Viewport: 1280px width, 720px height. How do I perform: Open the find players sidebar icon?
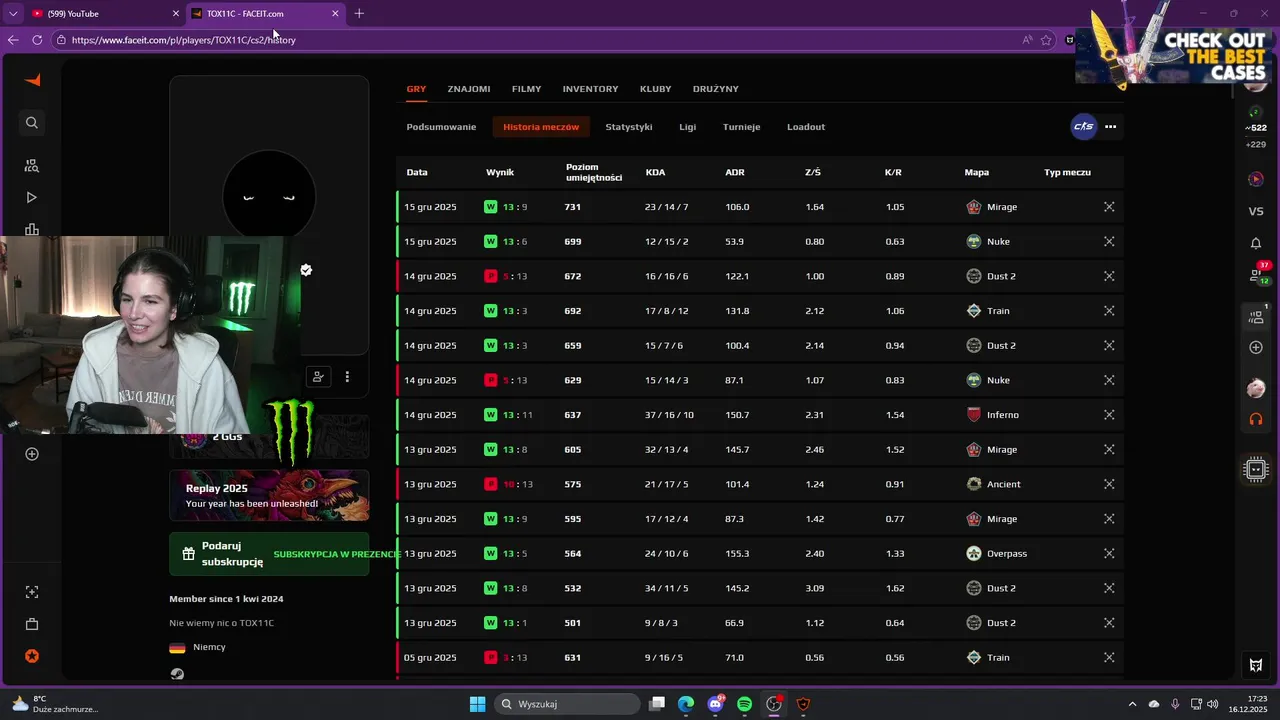coord(32,165)
